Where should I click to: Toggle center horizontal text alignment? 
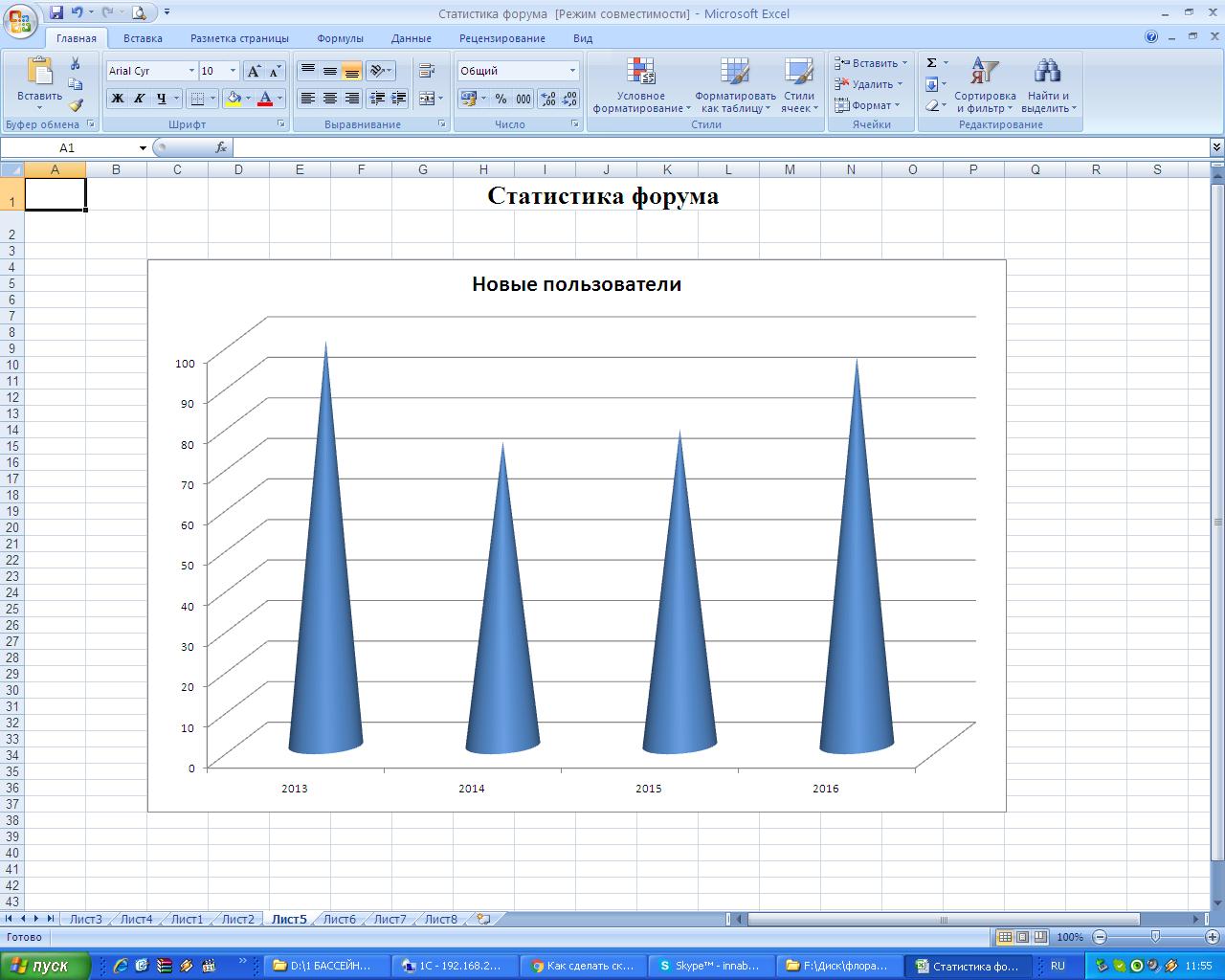[x=330, y=99]
